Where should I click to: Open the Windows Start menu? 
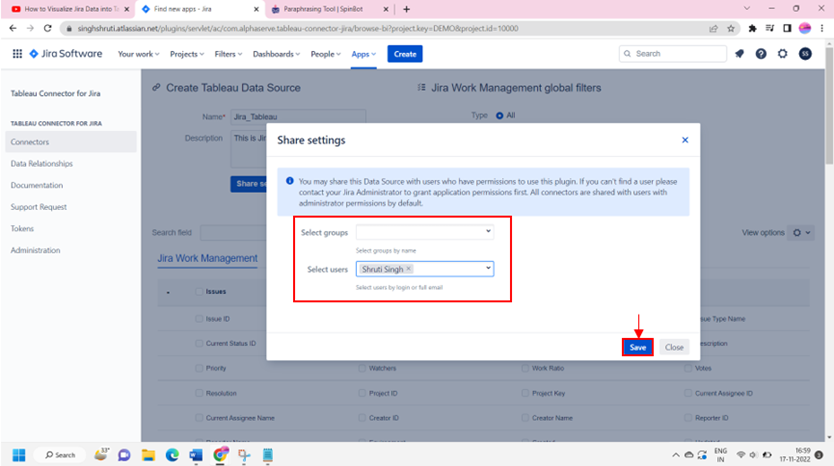[19, 455]
